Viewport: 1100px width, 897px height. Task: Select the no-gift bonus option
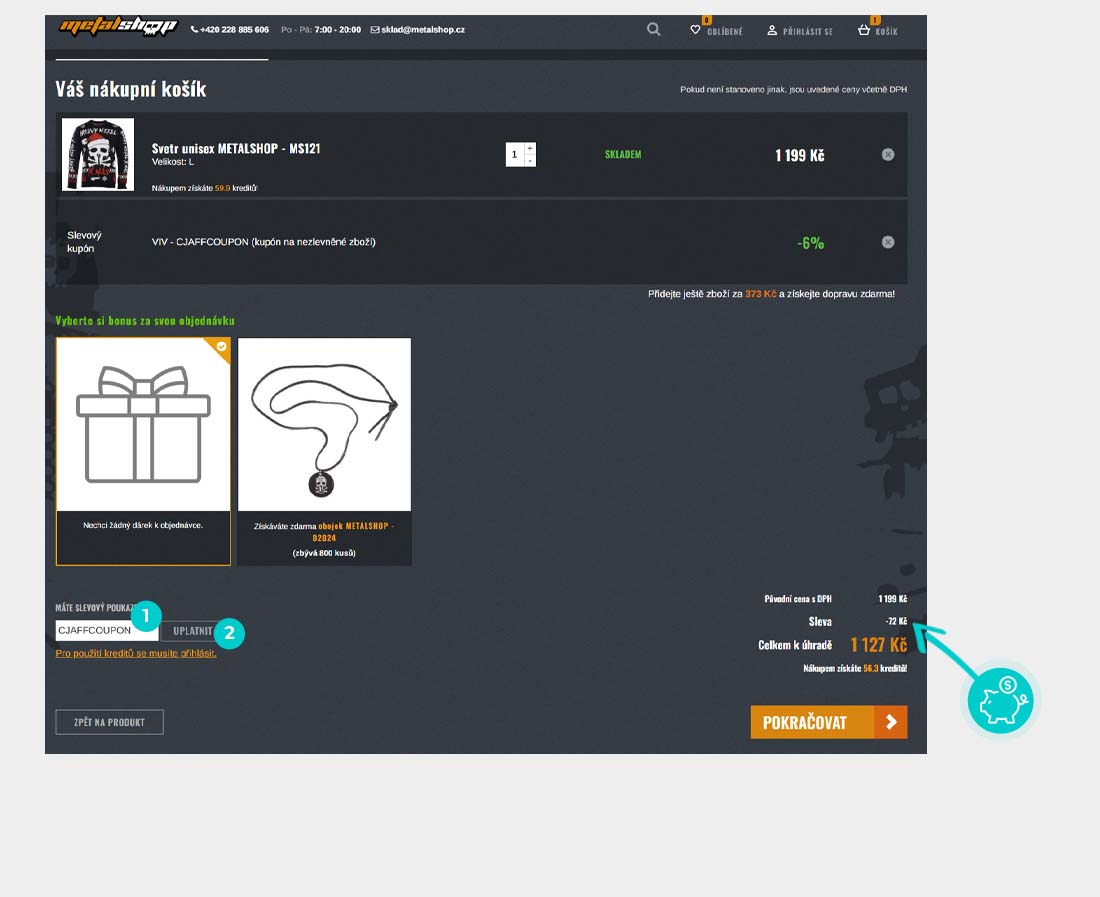pyautogui.click(x=143, y=451)
